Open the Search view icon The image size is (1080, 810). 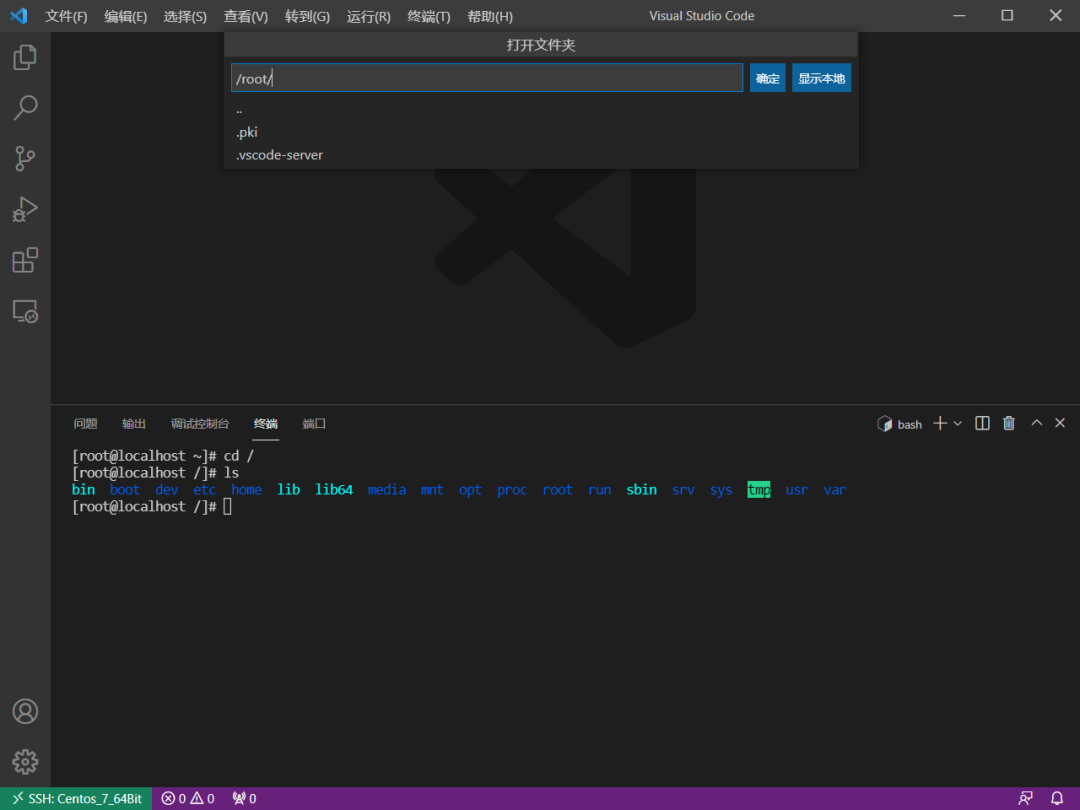(x=25, y=108)
